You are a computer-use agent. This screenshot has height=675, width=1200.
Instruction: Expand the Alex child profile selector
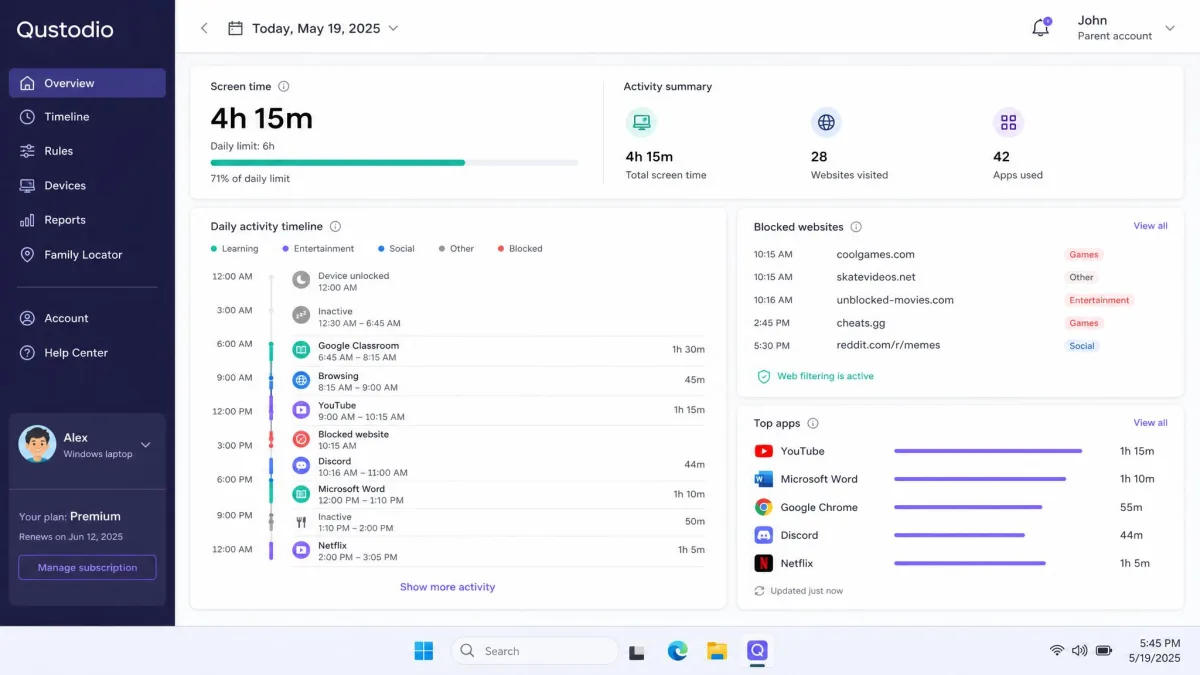click(146, 445)
